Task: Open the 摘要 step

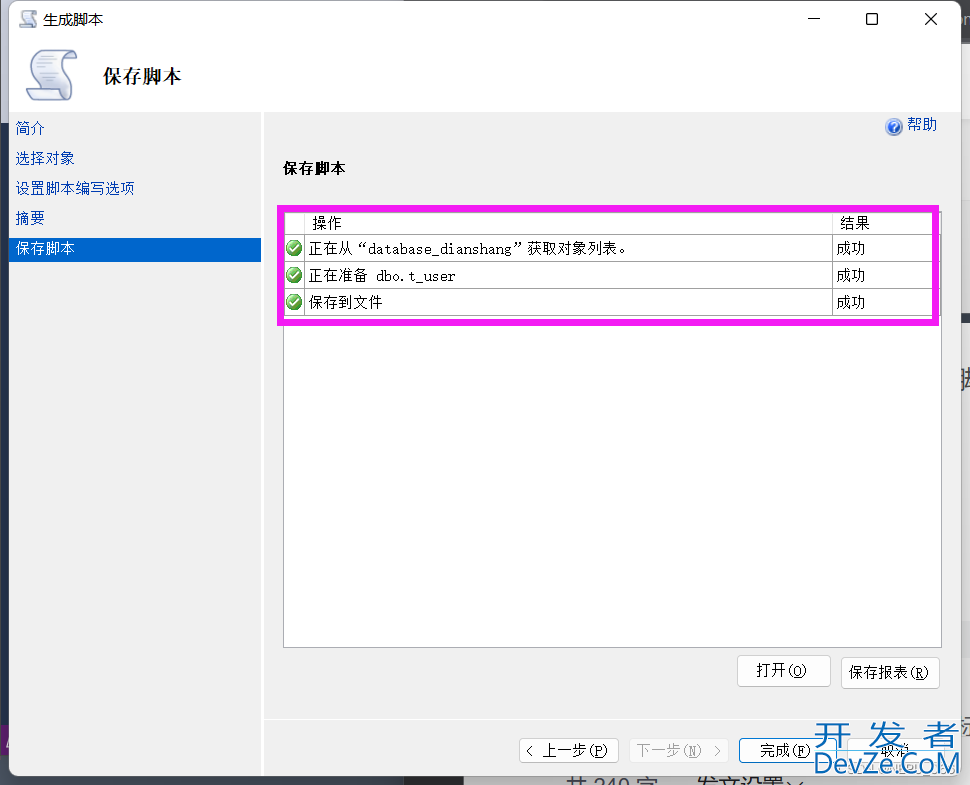Action: coord(30,218)
